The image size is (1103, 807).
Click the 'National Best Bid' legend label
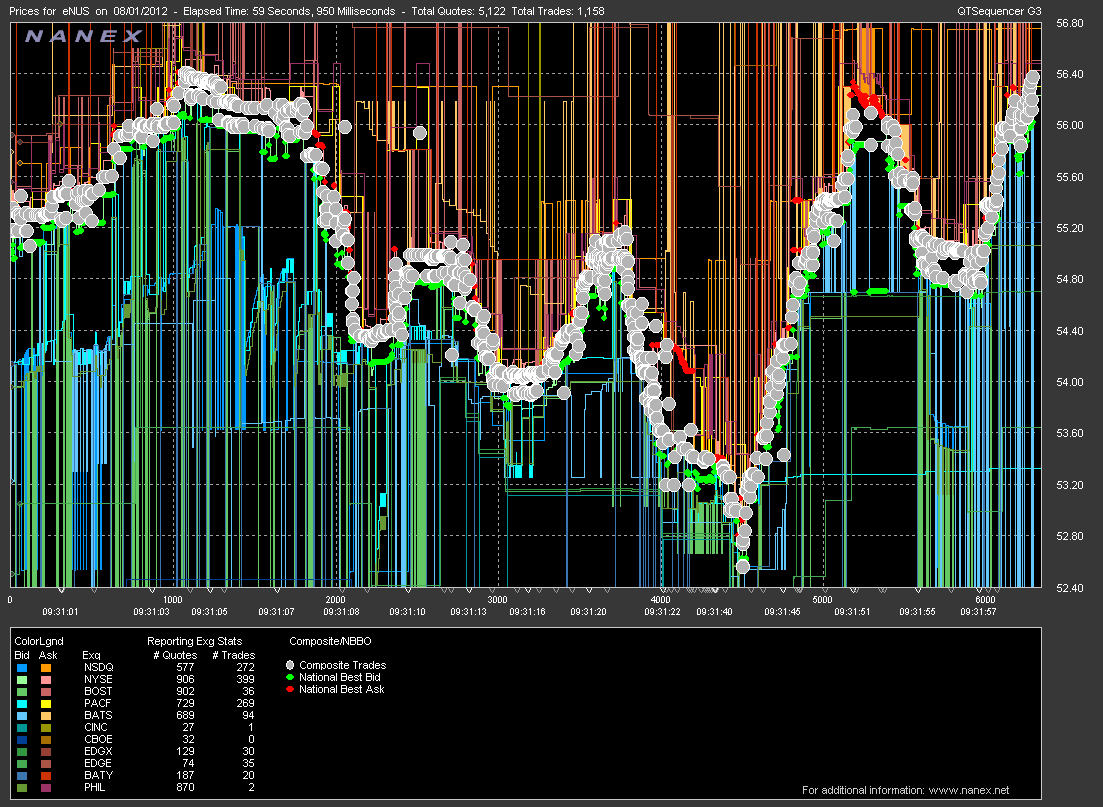pos(340,677)
